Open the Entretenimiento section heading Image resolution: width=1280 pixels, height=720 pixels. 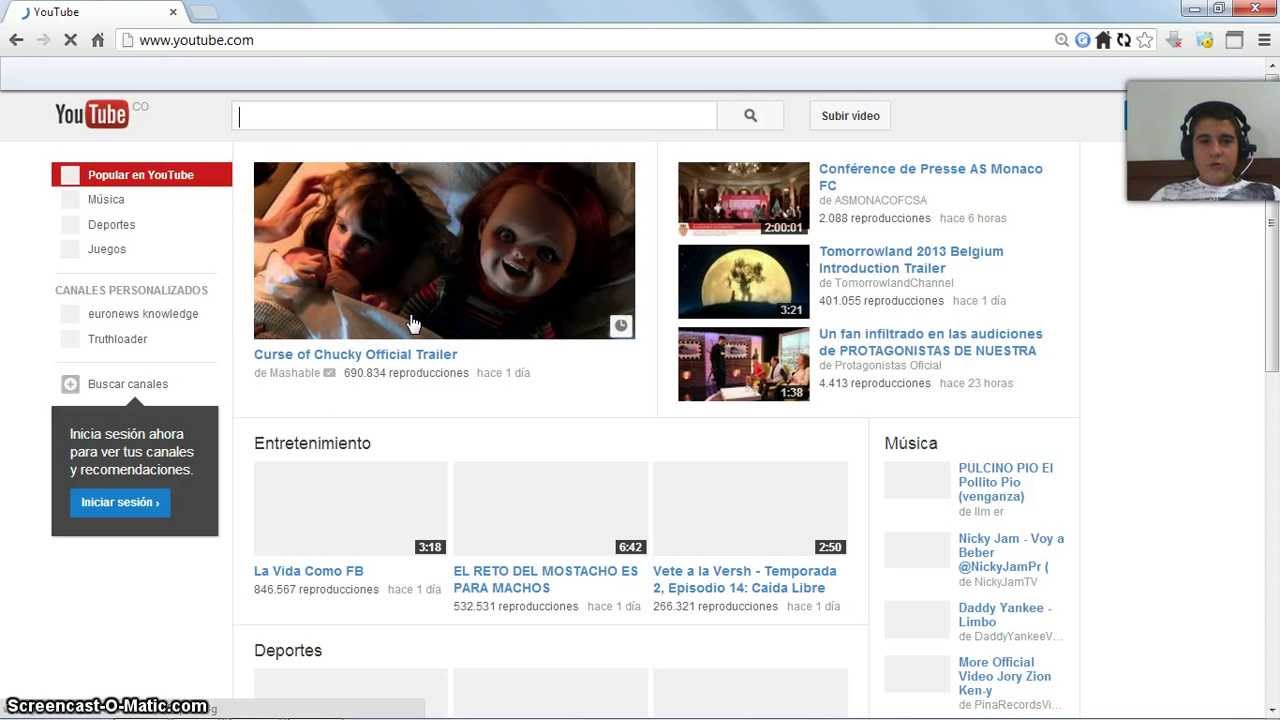(x=312, y=443)
